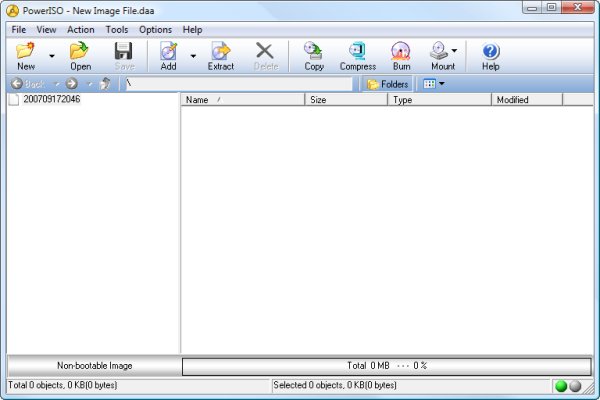Open the Help menu
Image resolution: width=600 pixels, height=400 pixels.
click(x=192, y=29)
